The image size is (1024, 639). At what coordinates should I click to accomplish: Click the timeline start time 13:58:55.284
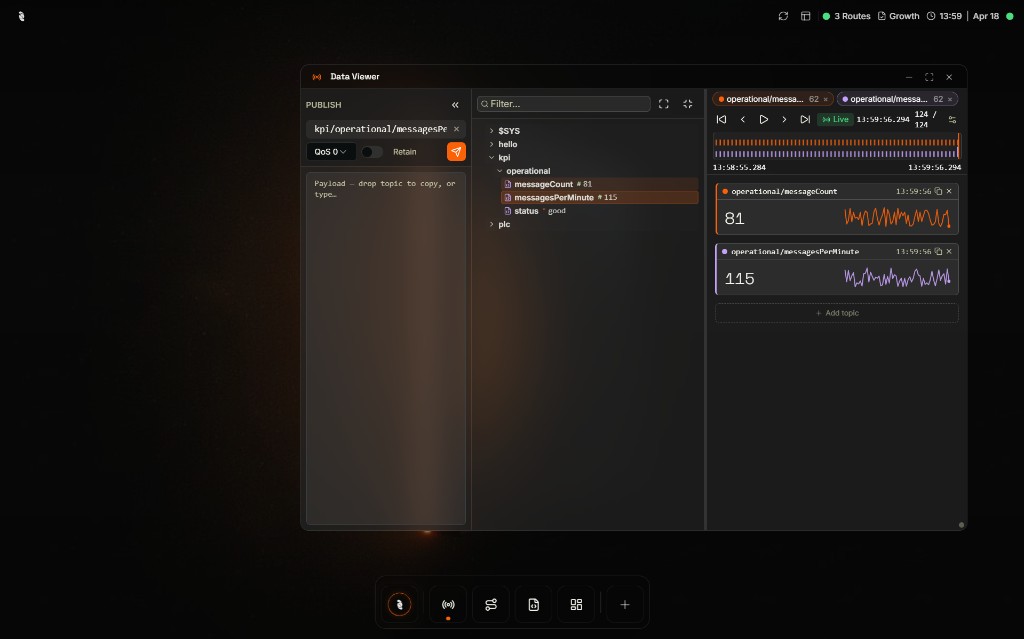[x=739, y=167]
